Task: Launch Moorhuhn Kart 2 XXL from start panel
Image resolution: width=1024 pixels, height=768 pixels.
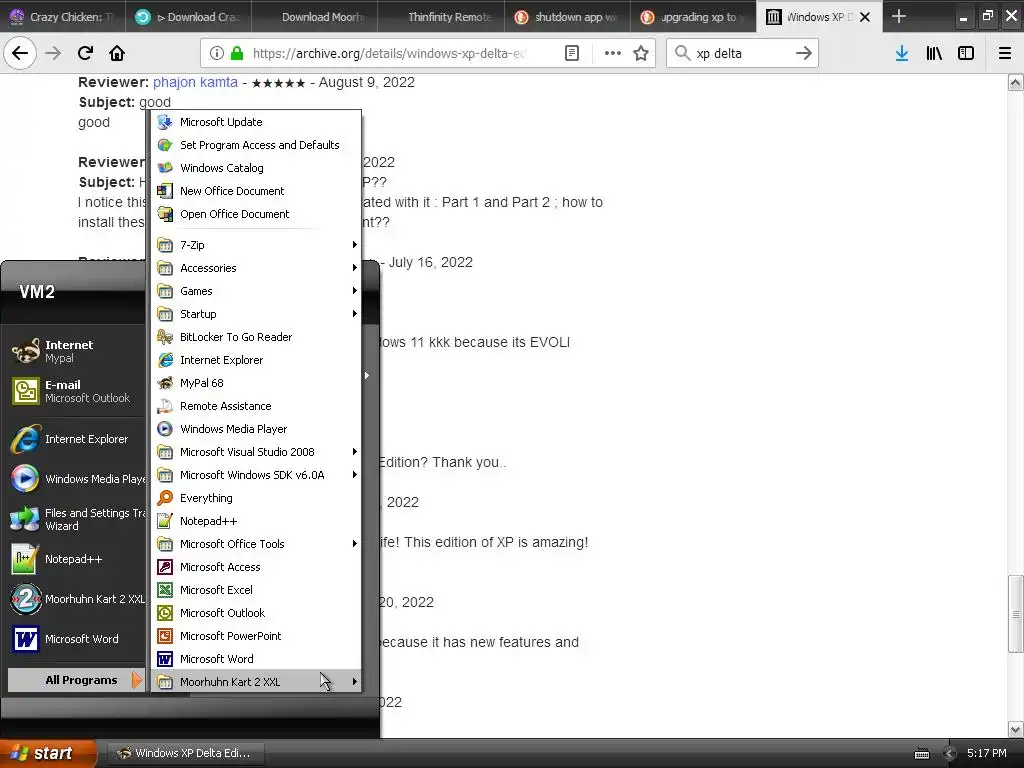Action: [76, 599]
